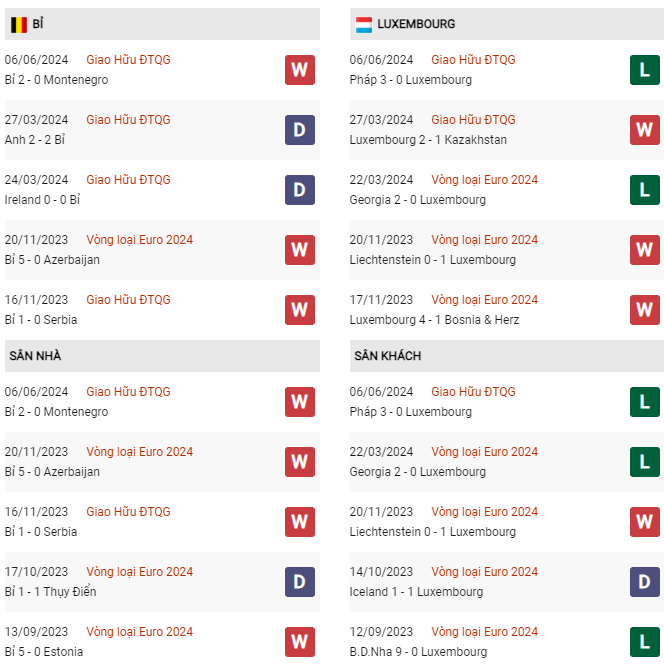
Task: Select the SÂN KHÁCH section header
Action: [x=388, y=356]
